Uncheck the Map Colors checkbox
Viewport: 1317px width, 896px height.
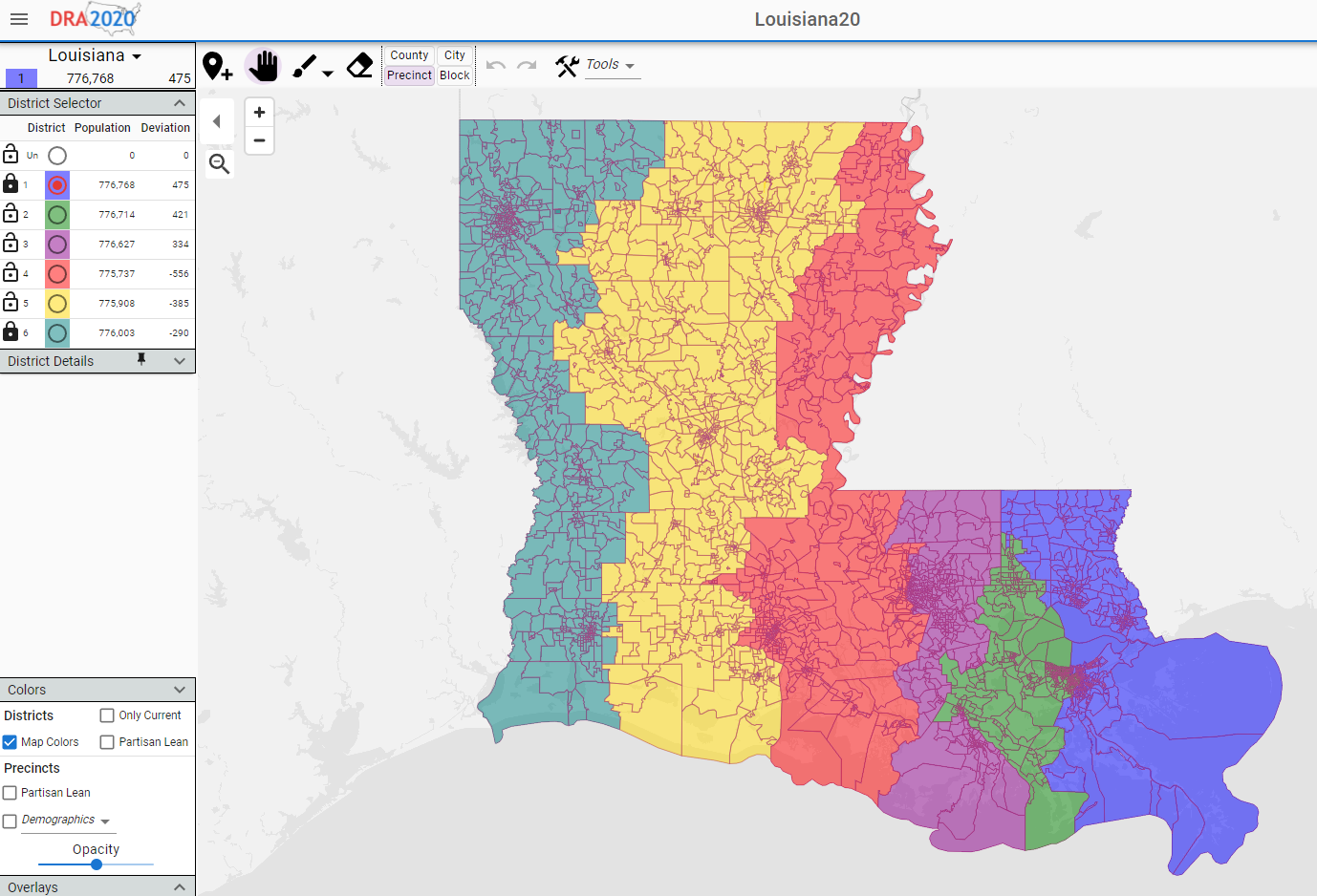tap(10, 742)
